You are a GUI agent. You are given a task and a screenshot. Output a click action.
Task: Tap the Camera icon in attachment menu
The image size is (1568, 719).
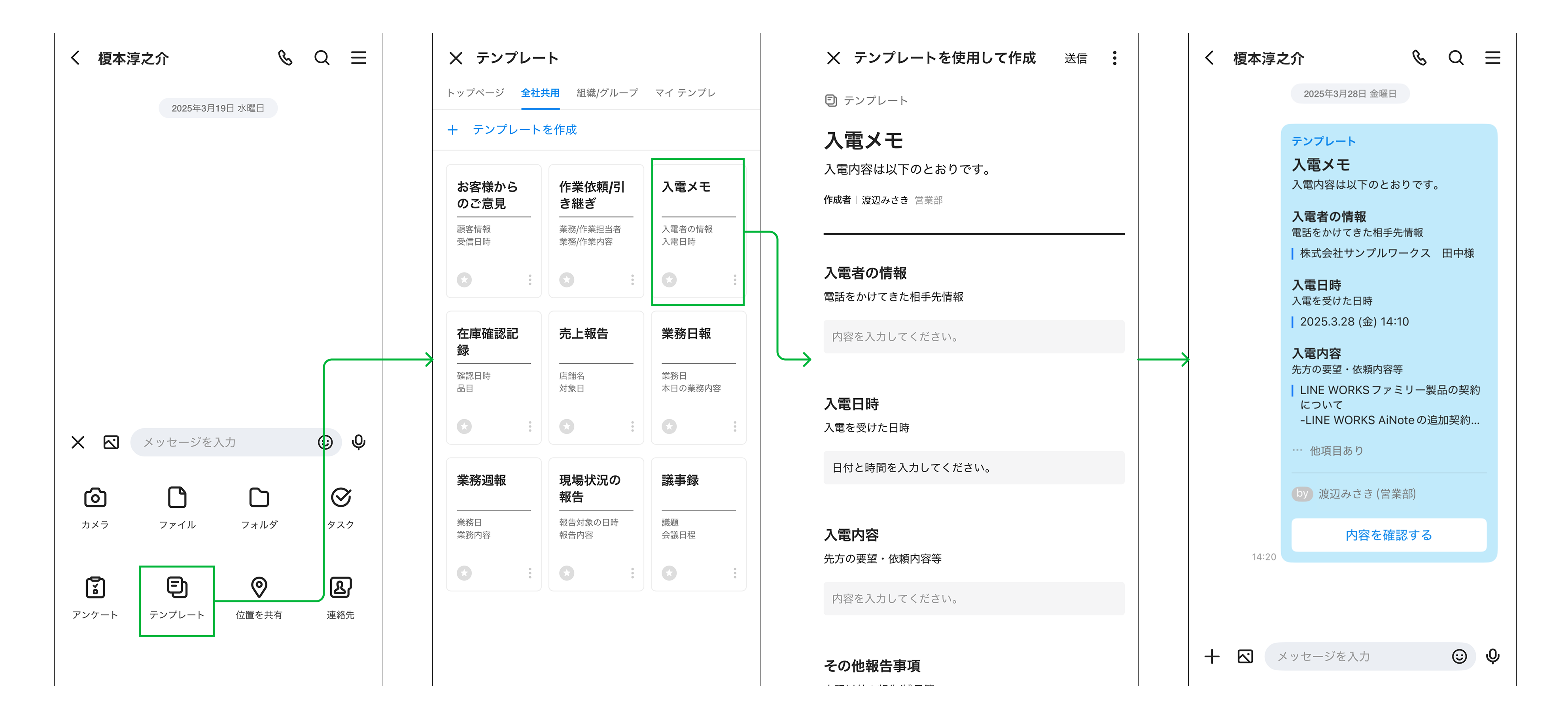coord(95,498)
